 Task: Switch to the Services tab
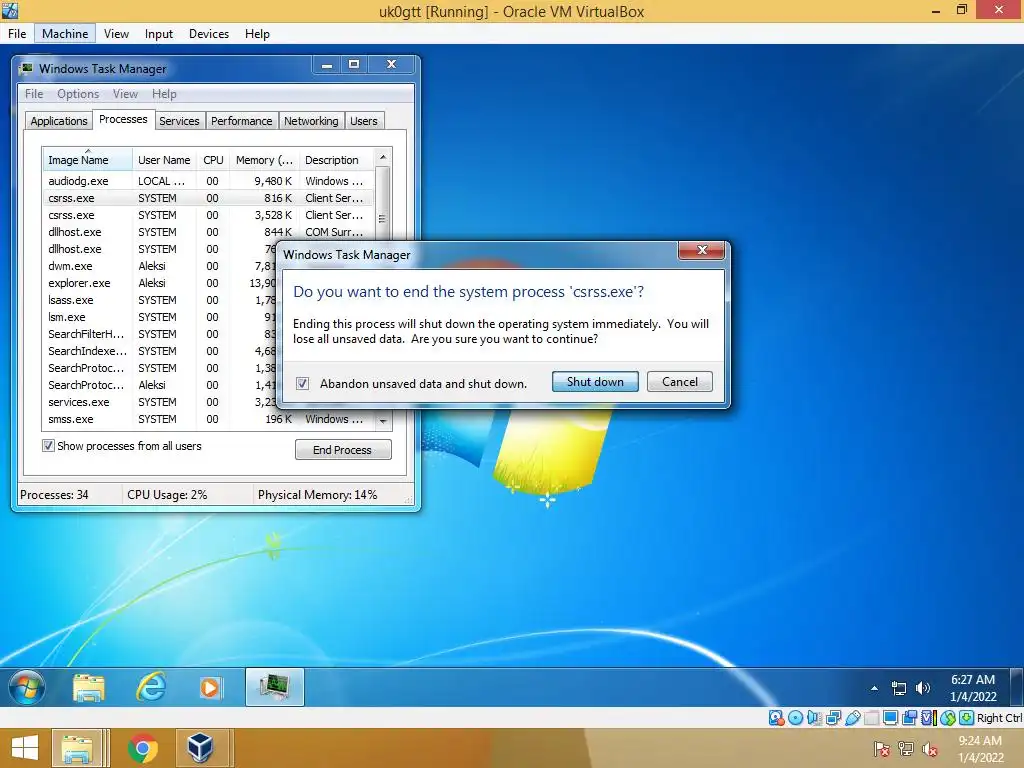[179, 121]
